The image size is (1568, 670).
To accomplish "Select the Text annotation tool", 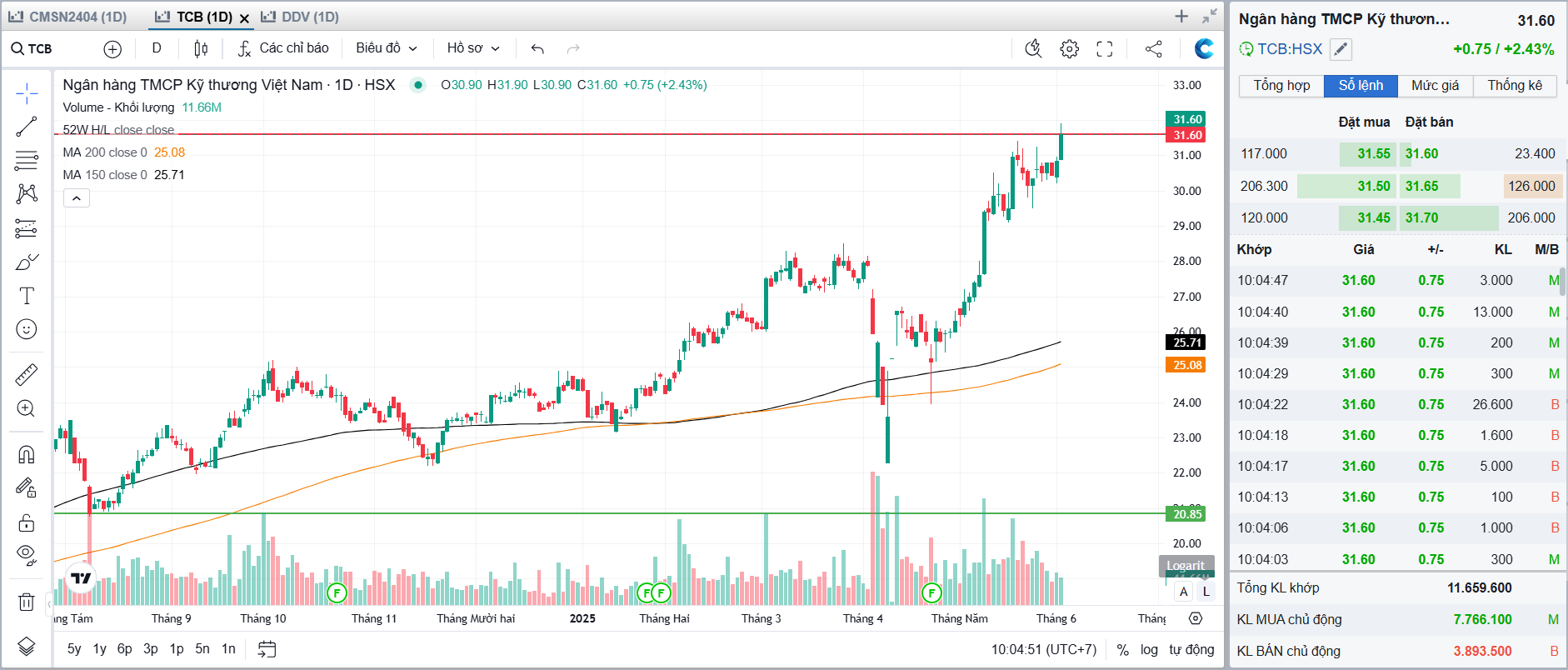I will (x=26, y=296).
